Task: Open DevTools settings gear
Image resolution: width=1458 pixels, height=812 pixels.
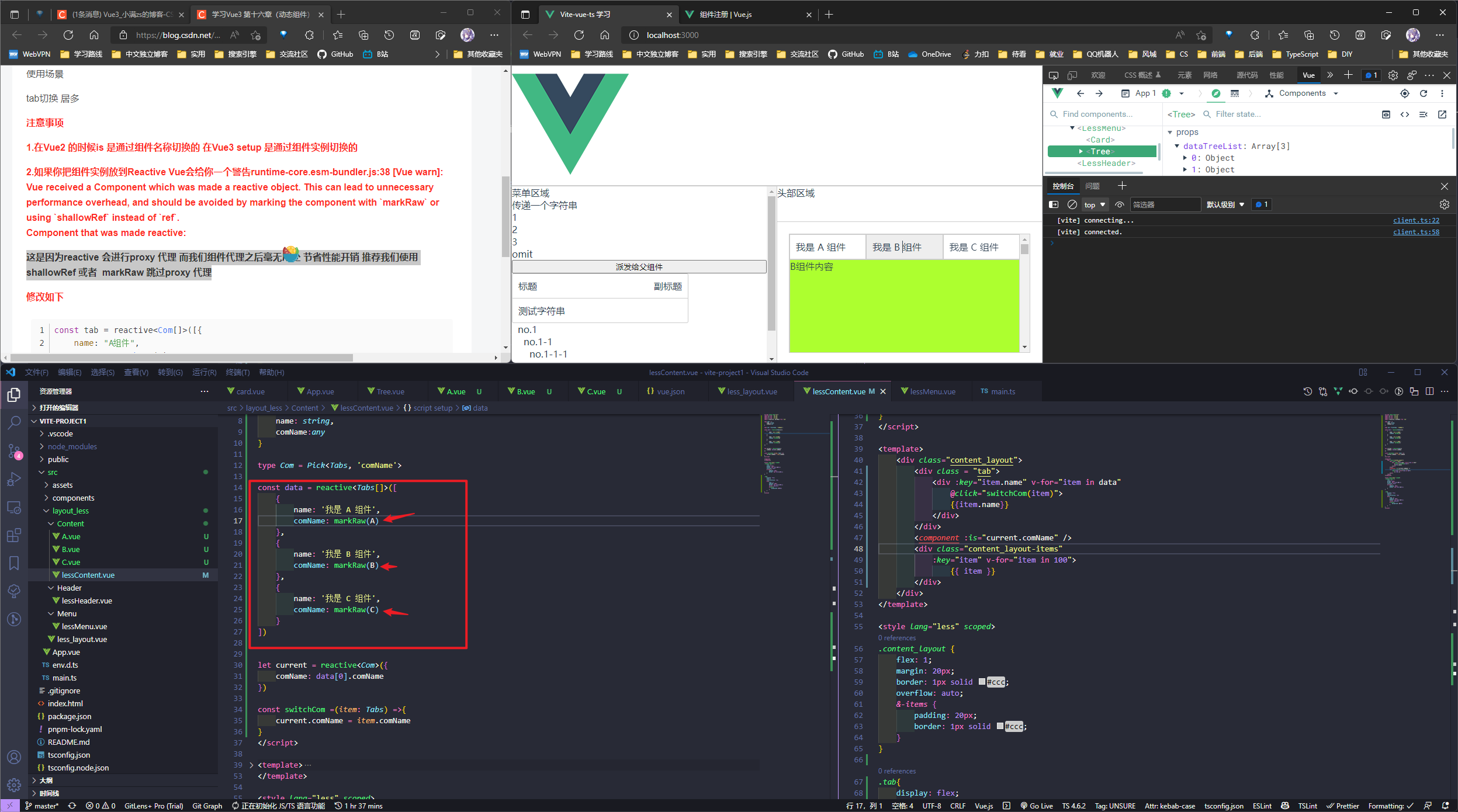Action: tap(1393, 75)
